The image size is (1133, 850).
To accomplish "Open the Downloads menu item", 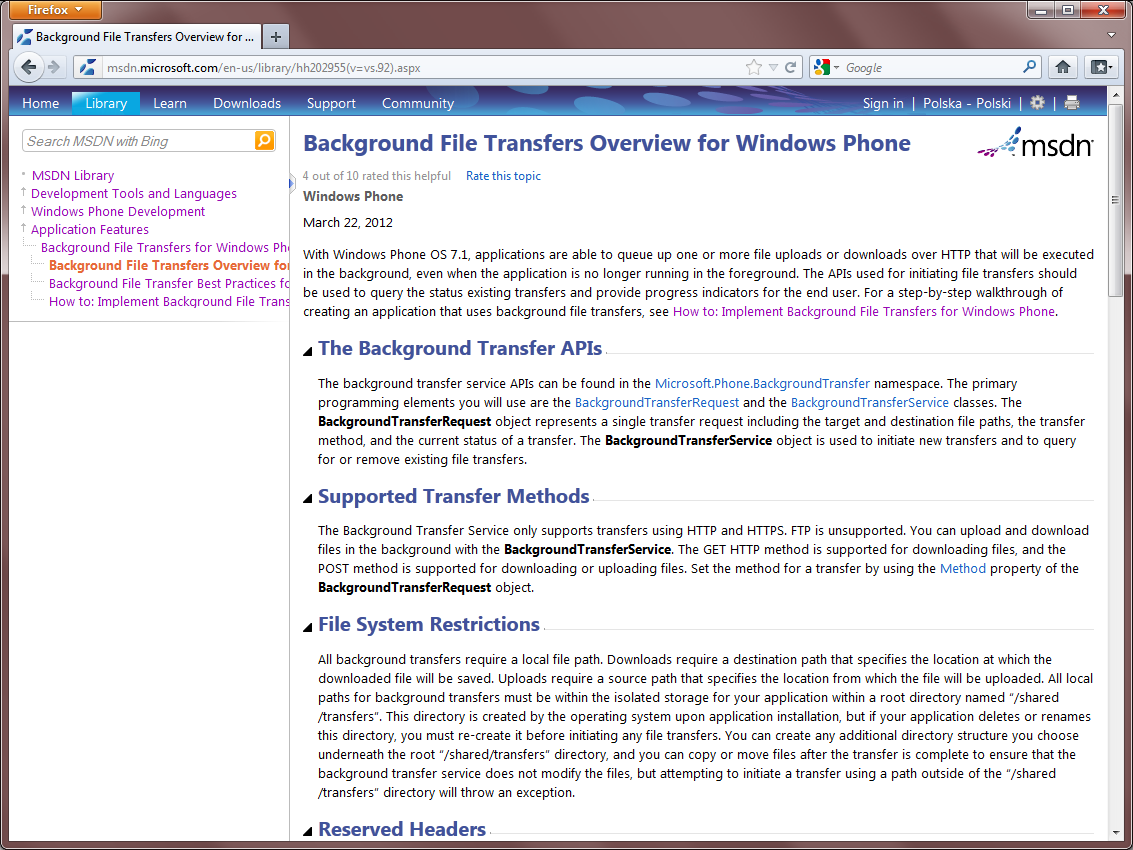I will [x=246, y=103].
